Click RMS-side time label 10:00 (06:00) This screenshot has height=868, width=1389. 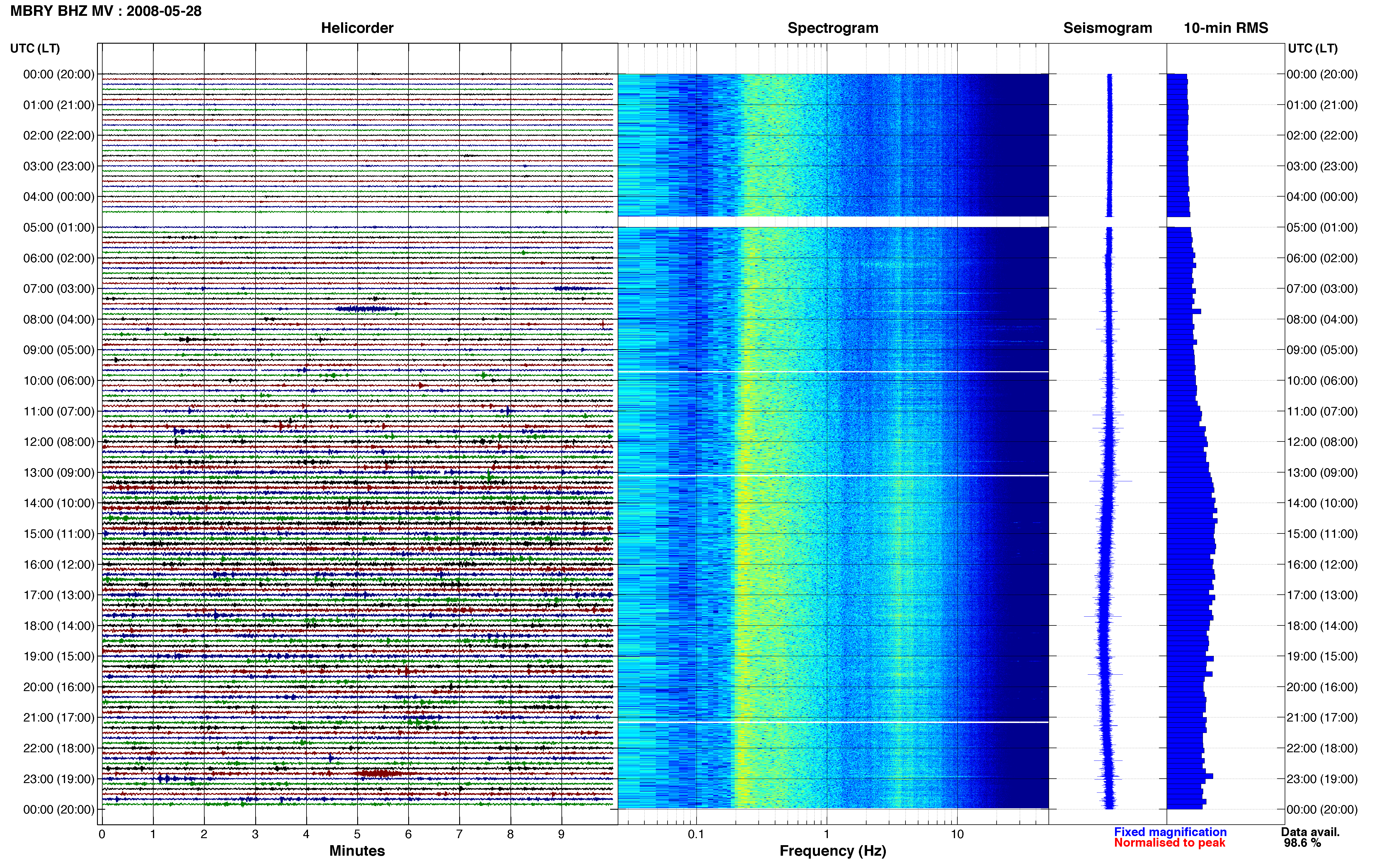click(1322, 381)
